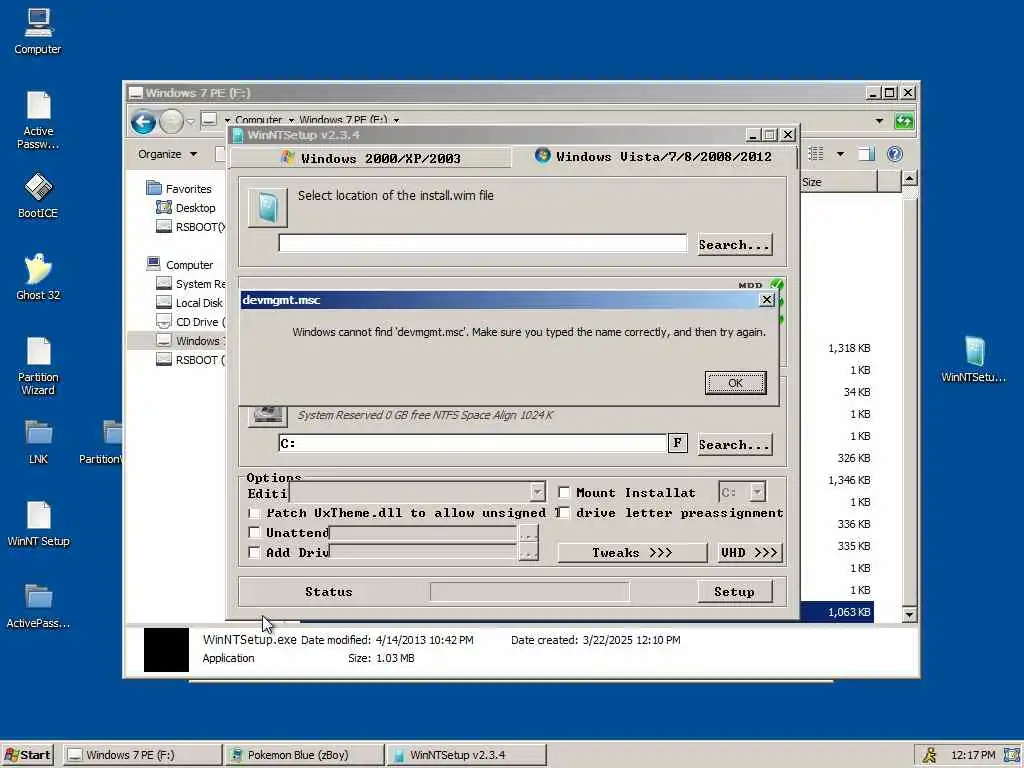The height and width of the screenshot is (768, 1024).
Task: Select the Active Password desktop icon
Action: pos(38,120)
